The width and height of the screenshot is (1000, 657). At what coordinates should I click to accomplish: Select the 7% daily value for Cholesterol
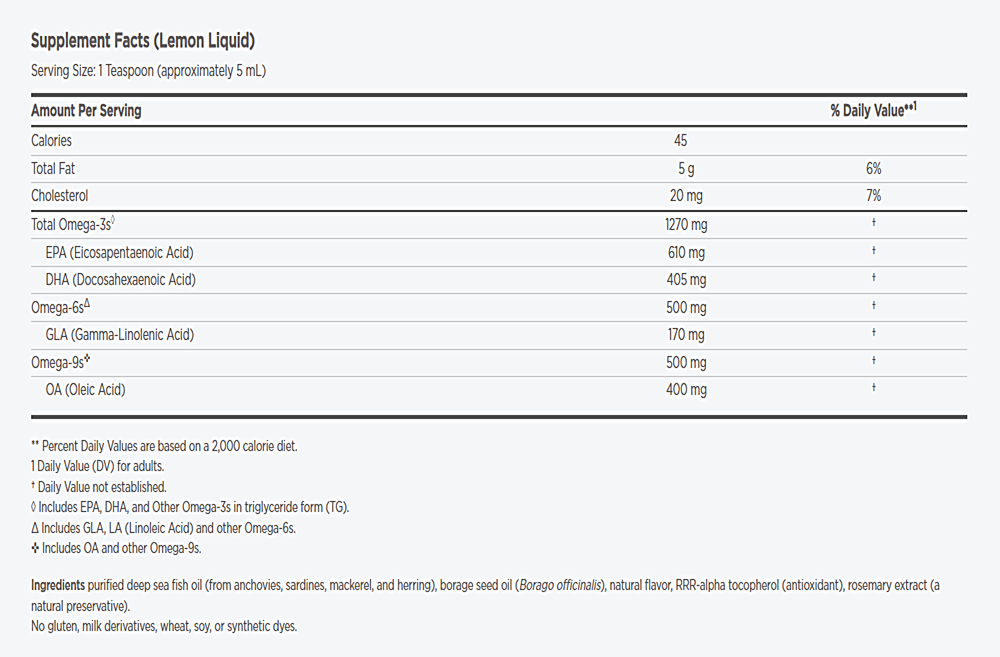(x=873, y=196)
